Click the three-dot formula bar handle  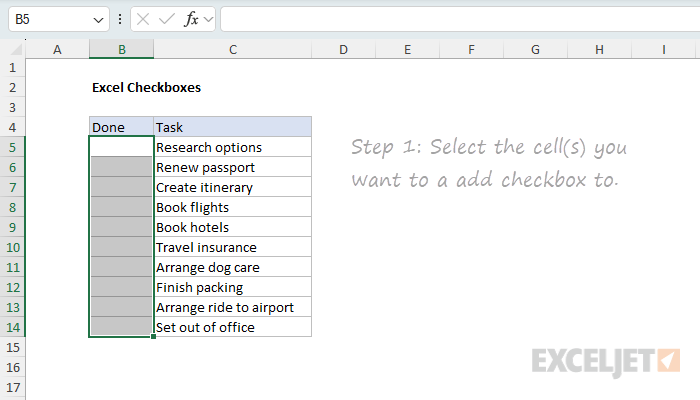(x=120, y=19)
